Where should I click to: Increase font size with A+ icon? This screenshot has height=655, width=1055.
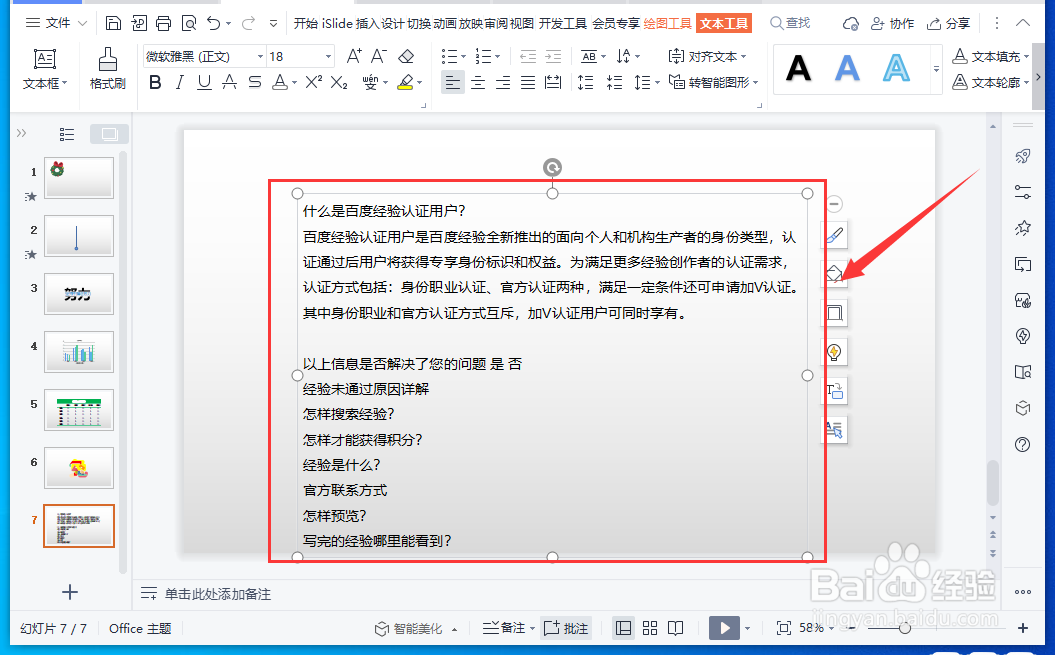[354, 56]
